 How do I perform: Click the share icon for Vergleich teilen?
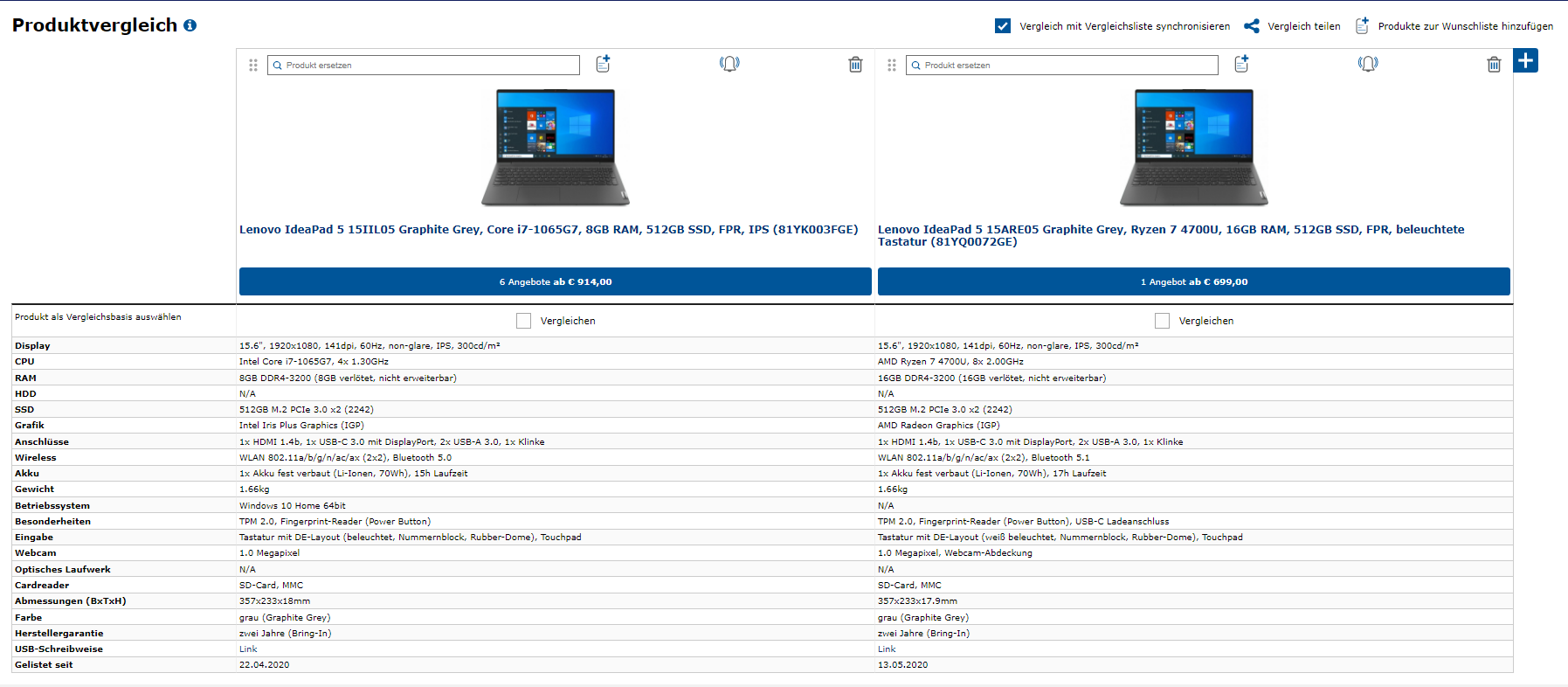tap(1252, 26)
